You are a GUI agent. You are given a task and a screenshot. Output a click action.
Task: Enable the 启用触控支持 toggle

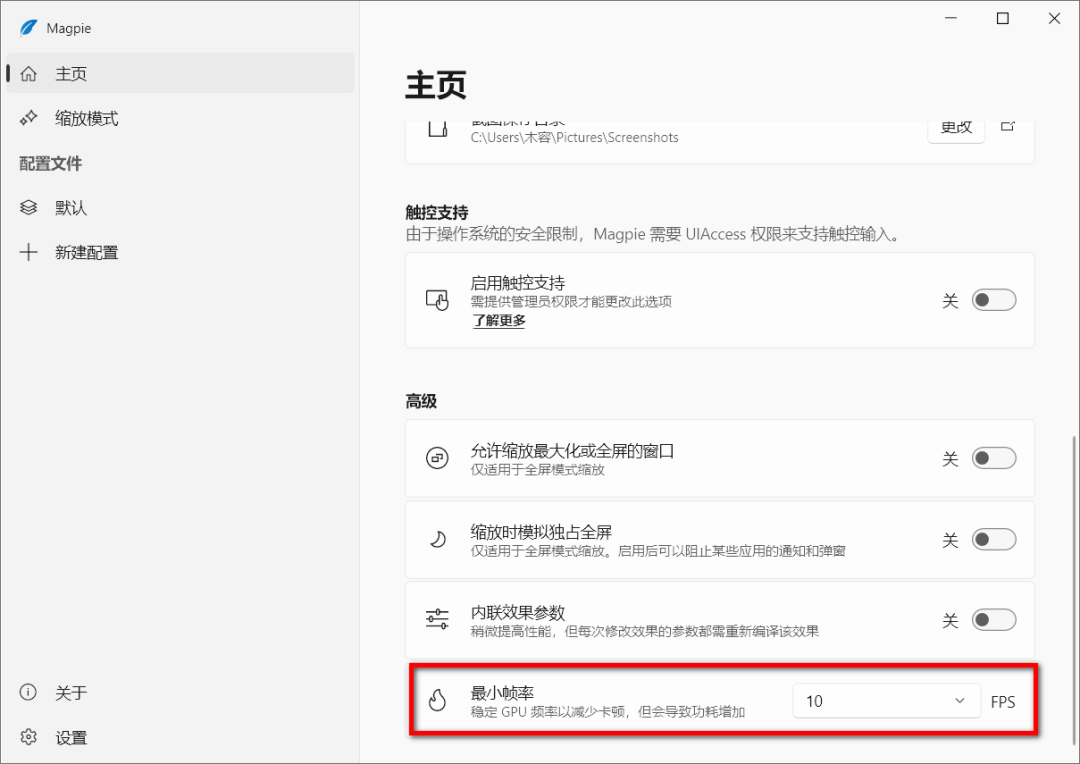click(994, 300)
